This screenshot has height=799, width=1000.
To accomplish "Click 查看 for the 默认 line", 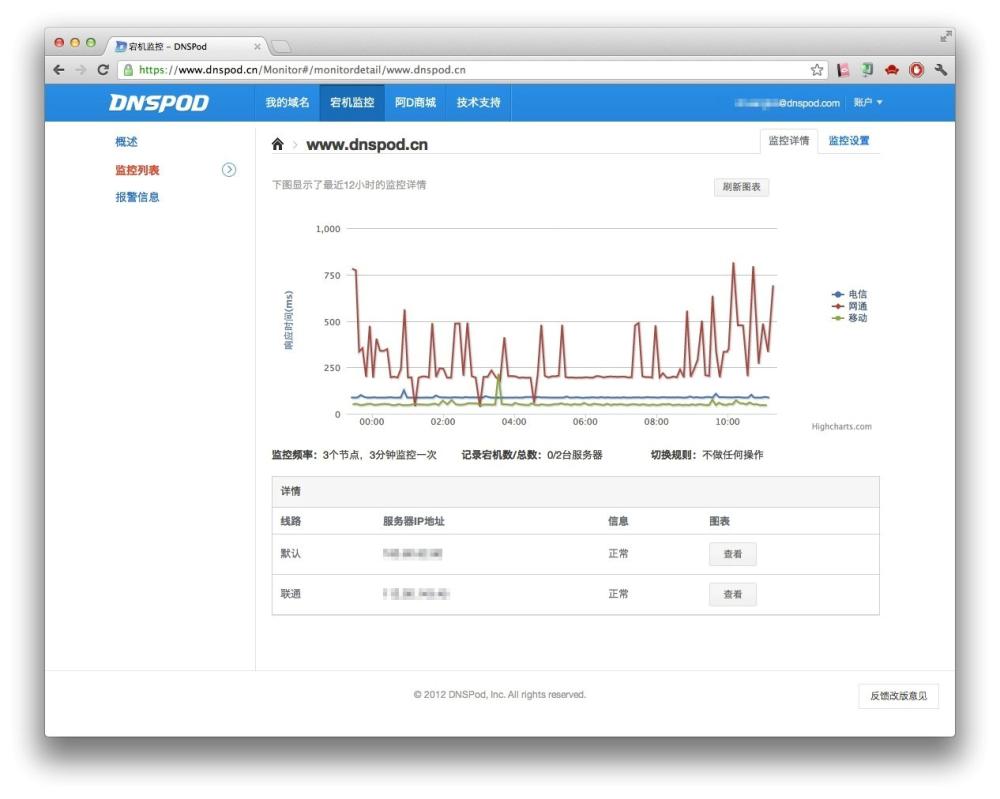I will pos(733,554).
